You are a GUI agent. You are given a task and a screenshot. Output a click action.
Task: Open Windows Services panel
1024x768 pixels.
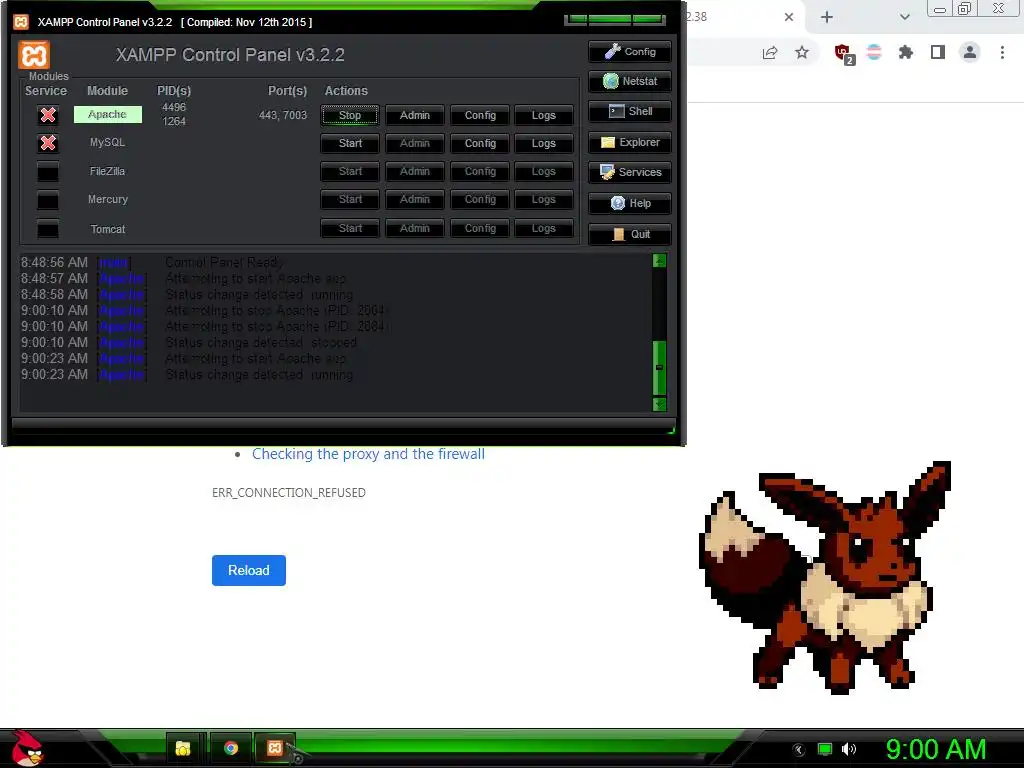630,172
